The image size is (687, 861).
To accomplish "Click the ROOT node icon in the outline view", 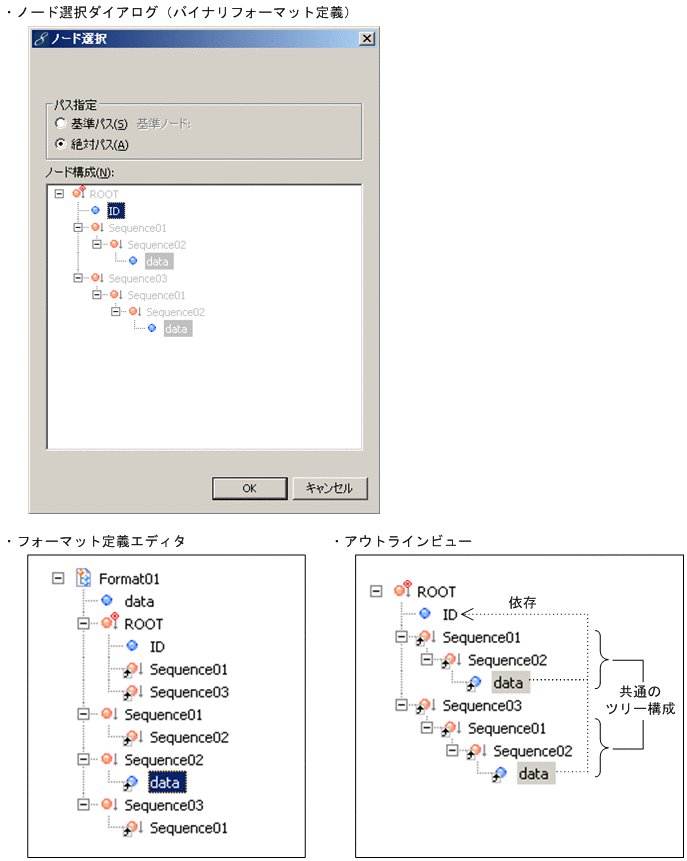I will tap(401, 590).
